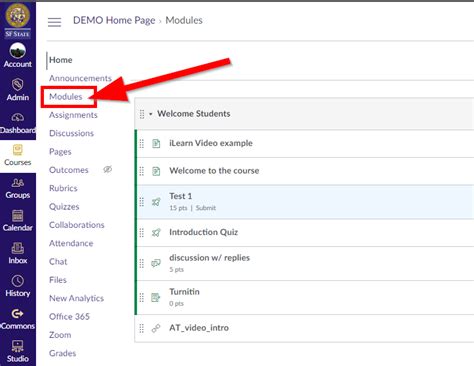Click the hidden eye icon beside Outcomes

pos(107,169)
